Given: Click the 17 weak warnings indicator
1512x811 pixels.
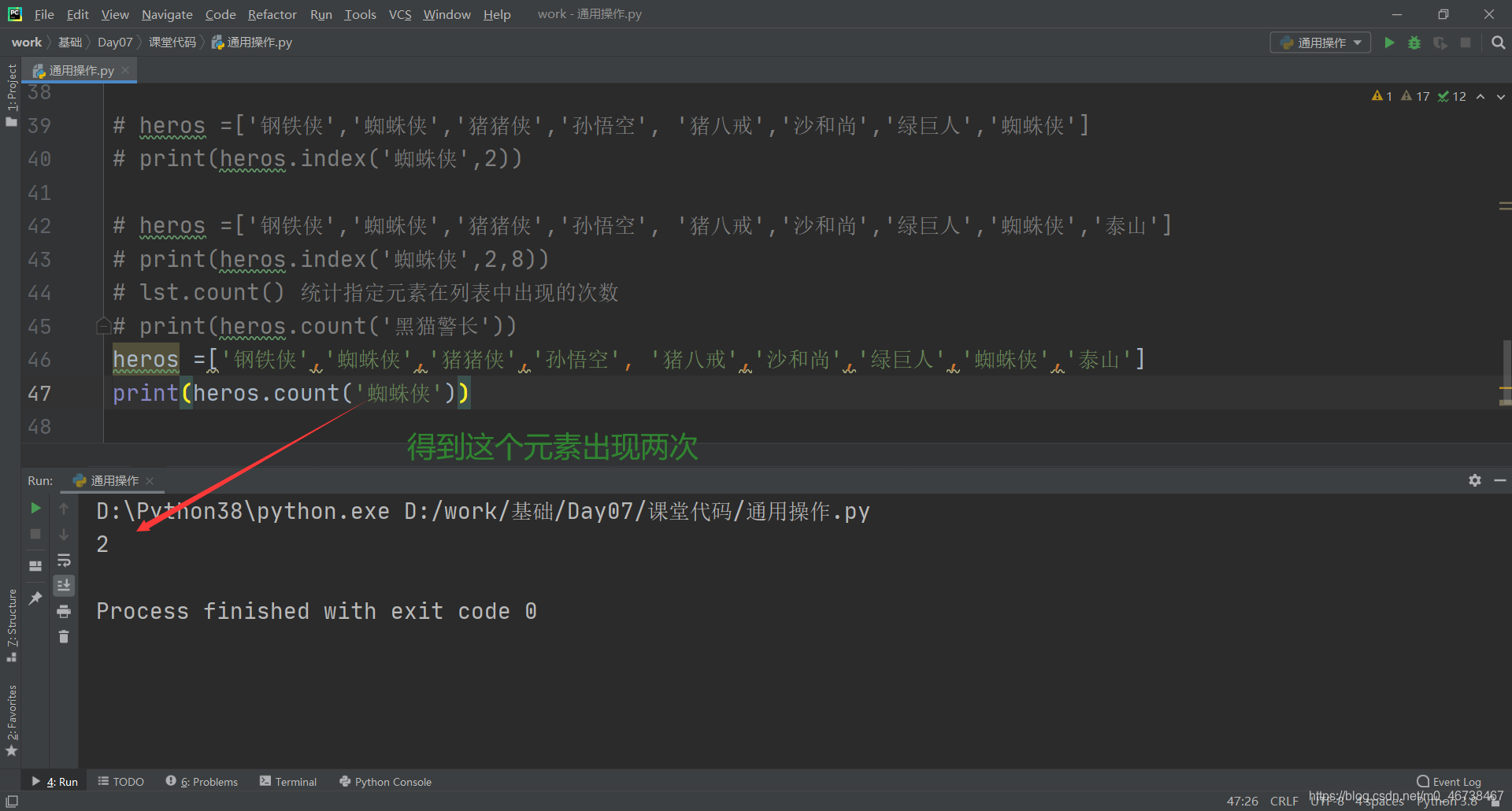Looking at the screenshot, I should [1415, 96].
